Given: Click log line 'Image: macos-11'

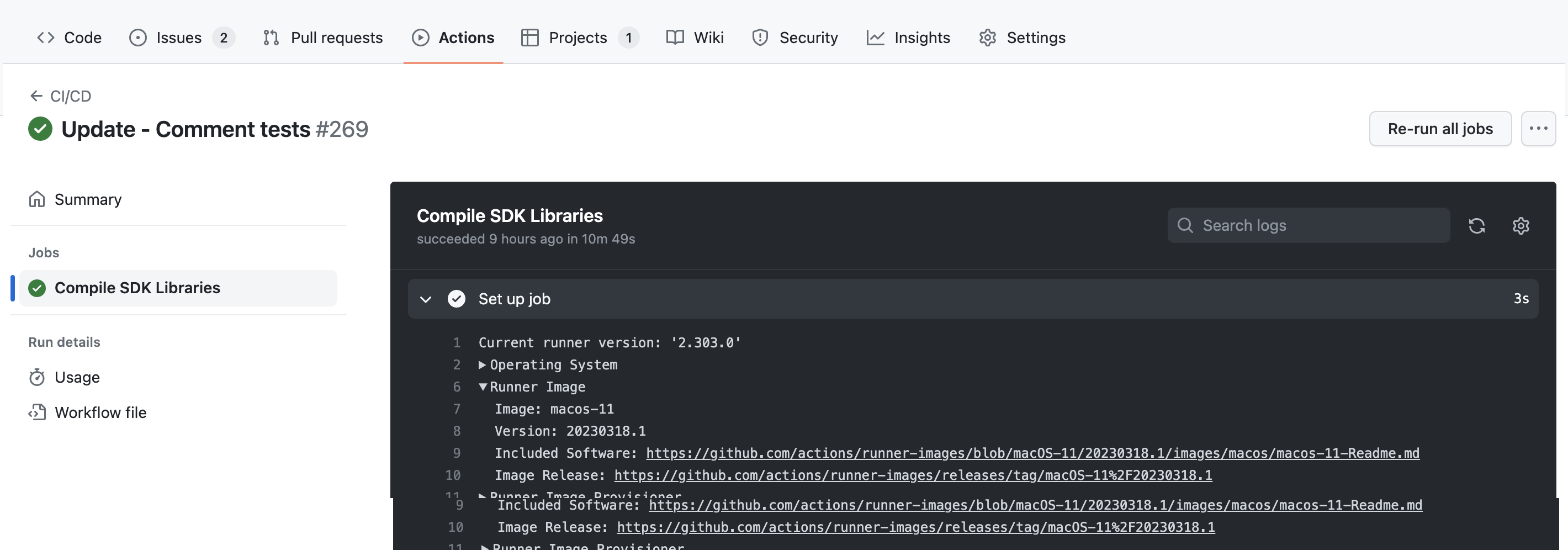Looking at the screenshot, I should coord(554,409).
